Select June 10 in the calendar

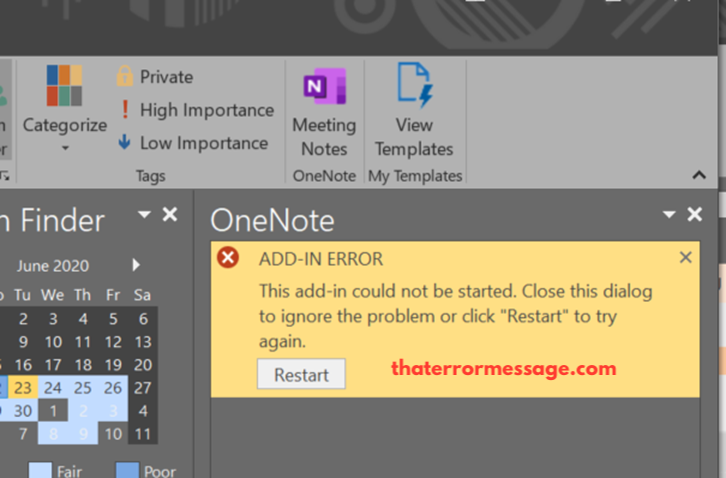(x=53, y=342)
